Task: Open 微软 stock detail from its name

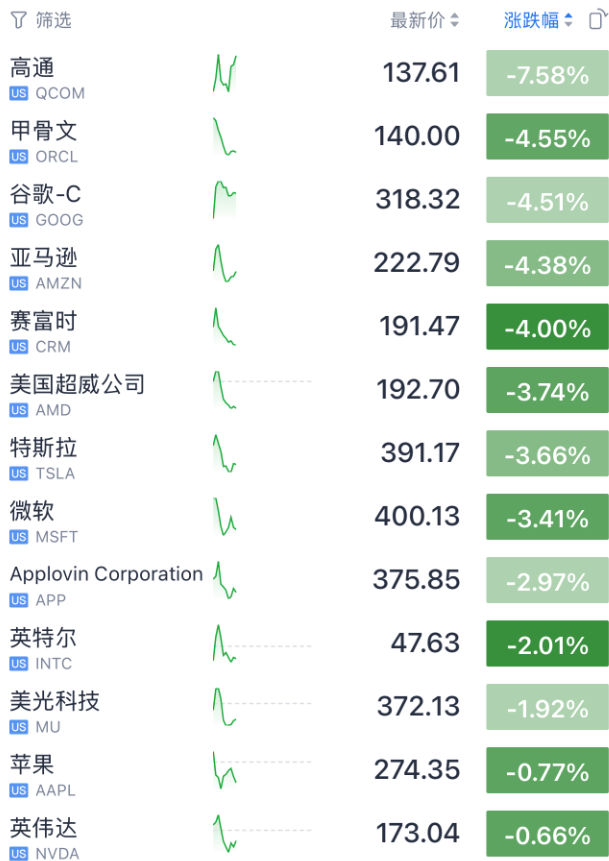Action: pos(30,512)
